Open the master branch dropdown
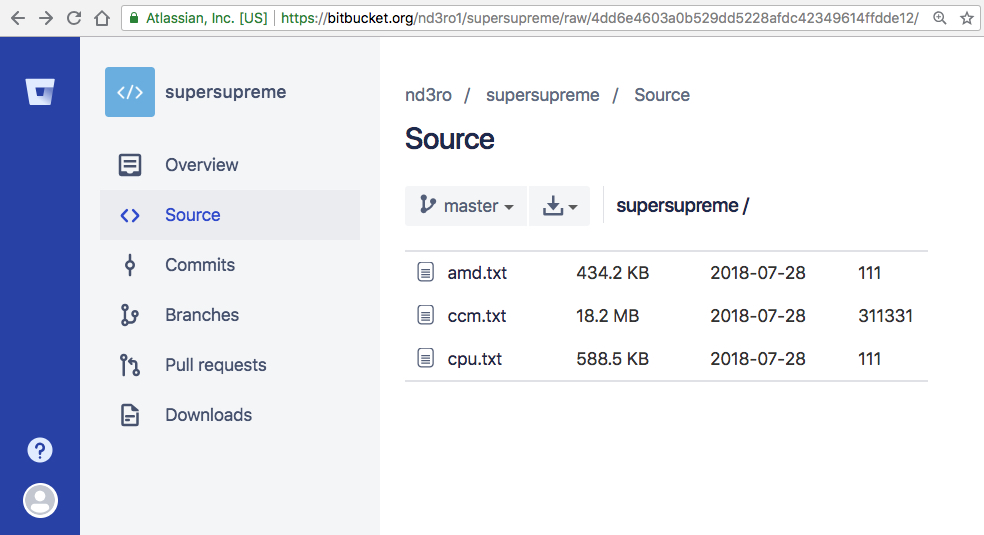The image size is (984, 535). pos(466,206)
